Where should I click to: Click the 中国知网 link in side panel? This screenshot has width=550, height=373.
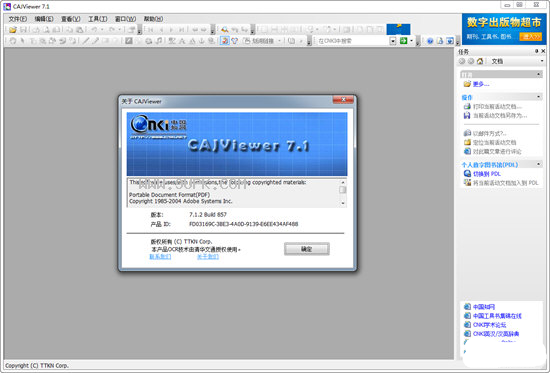pyautogui.click(x=484, y=306)
